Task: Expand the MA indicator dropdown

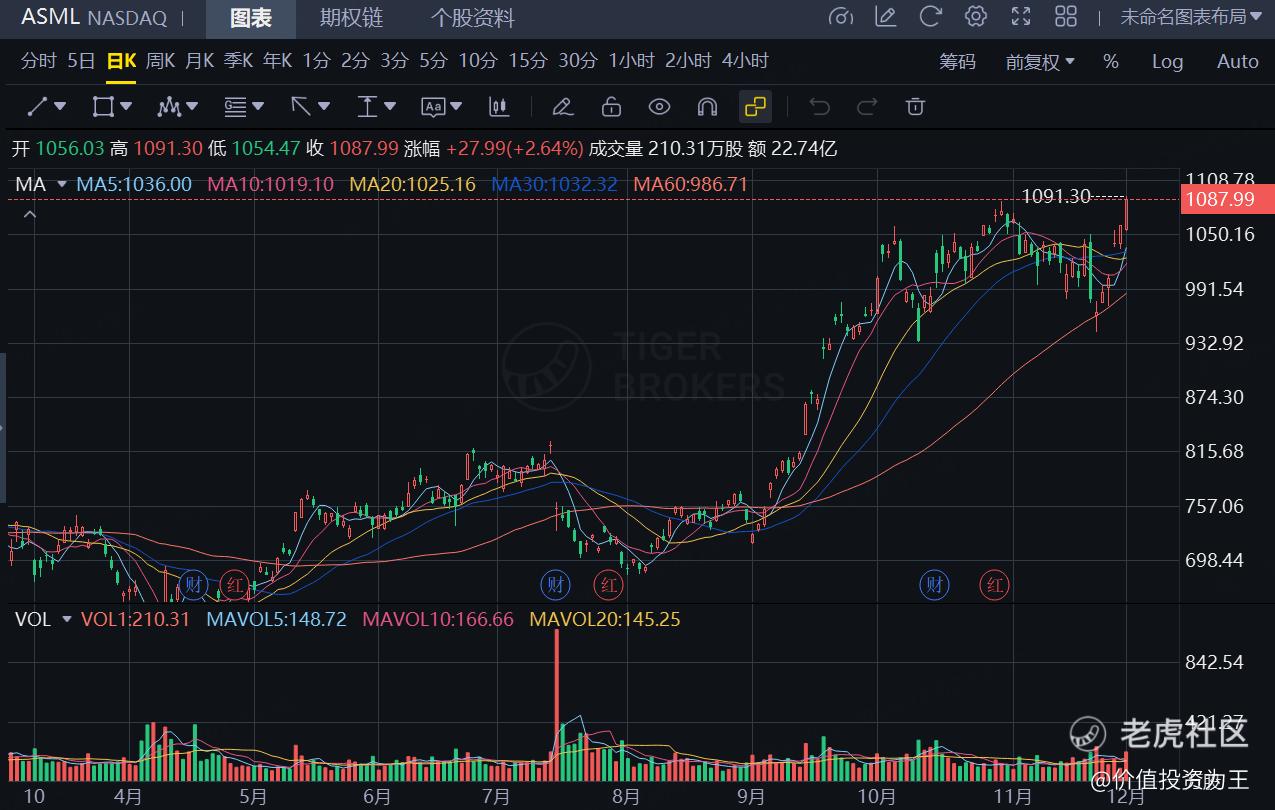Action: click(62, 184)
